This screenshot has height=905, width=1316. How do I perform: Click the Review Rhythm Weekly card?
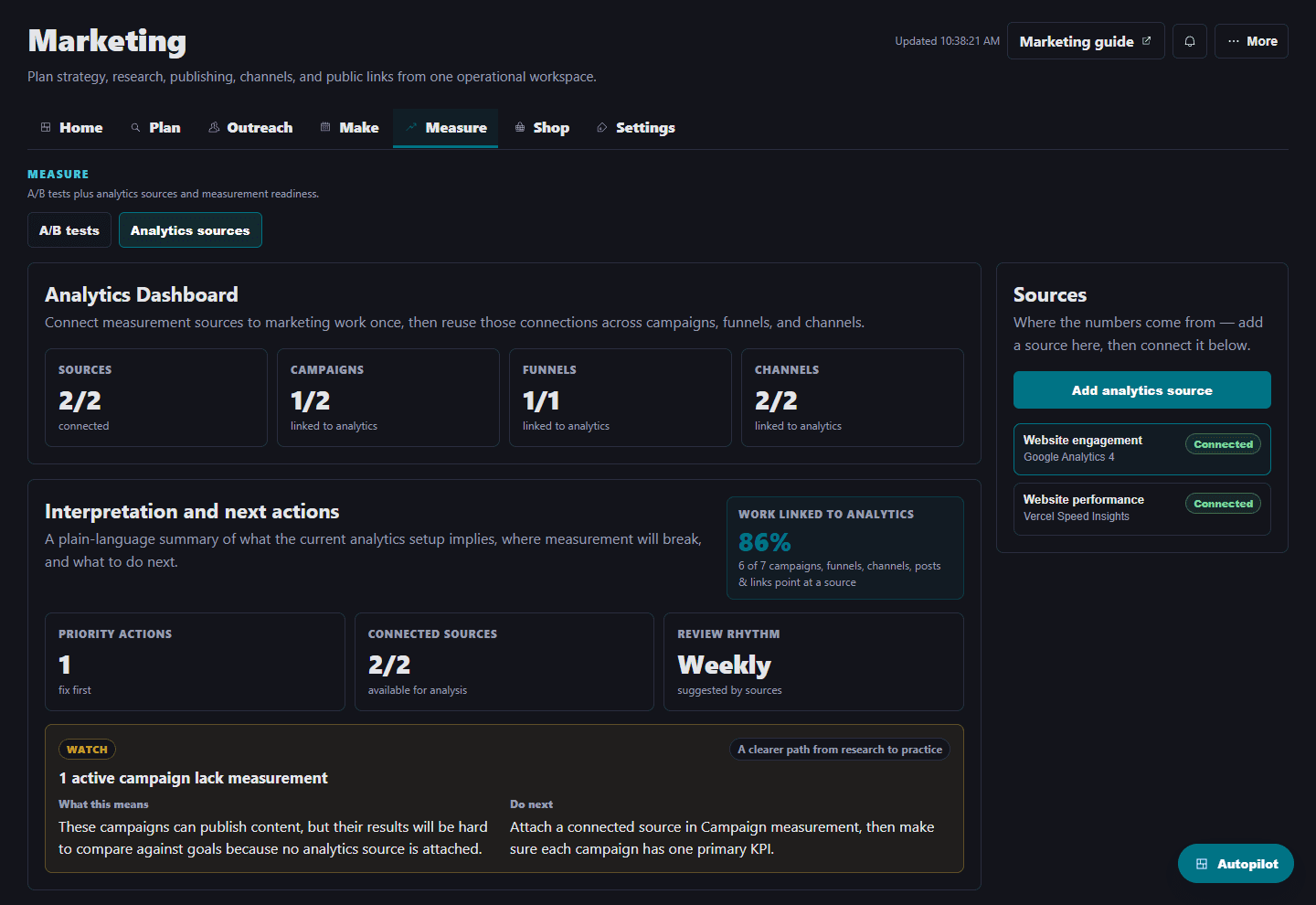(x=813, y=662)
